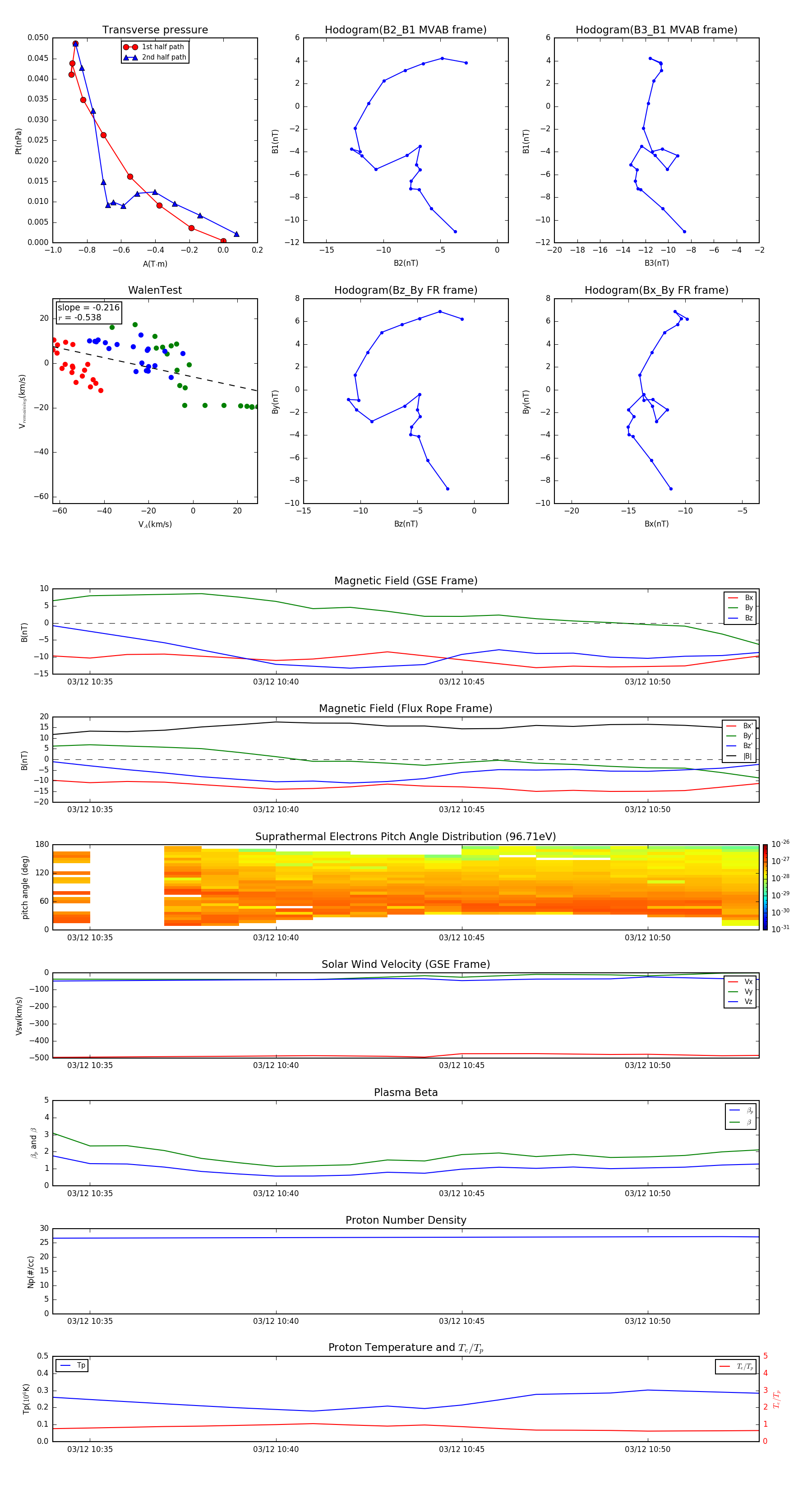Select the 10^-31 colorbar tick label
This screenshot has width=812, height=1489.
781,929
